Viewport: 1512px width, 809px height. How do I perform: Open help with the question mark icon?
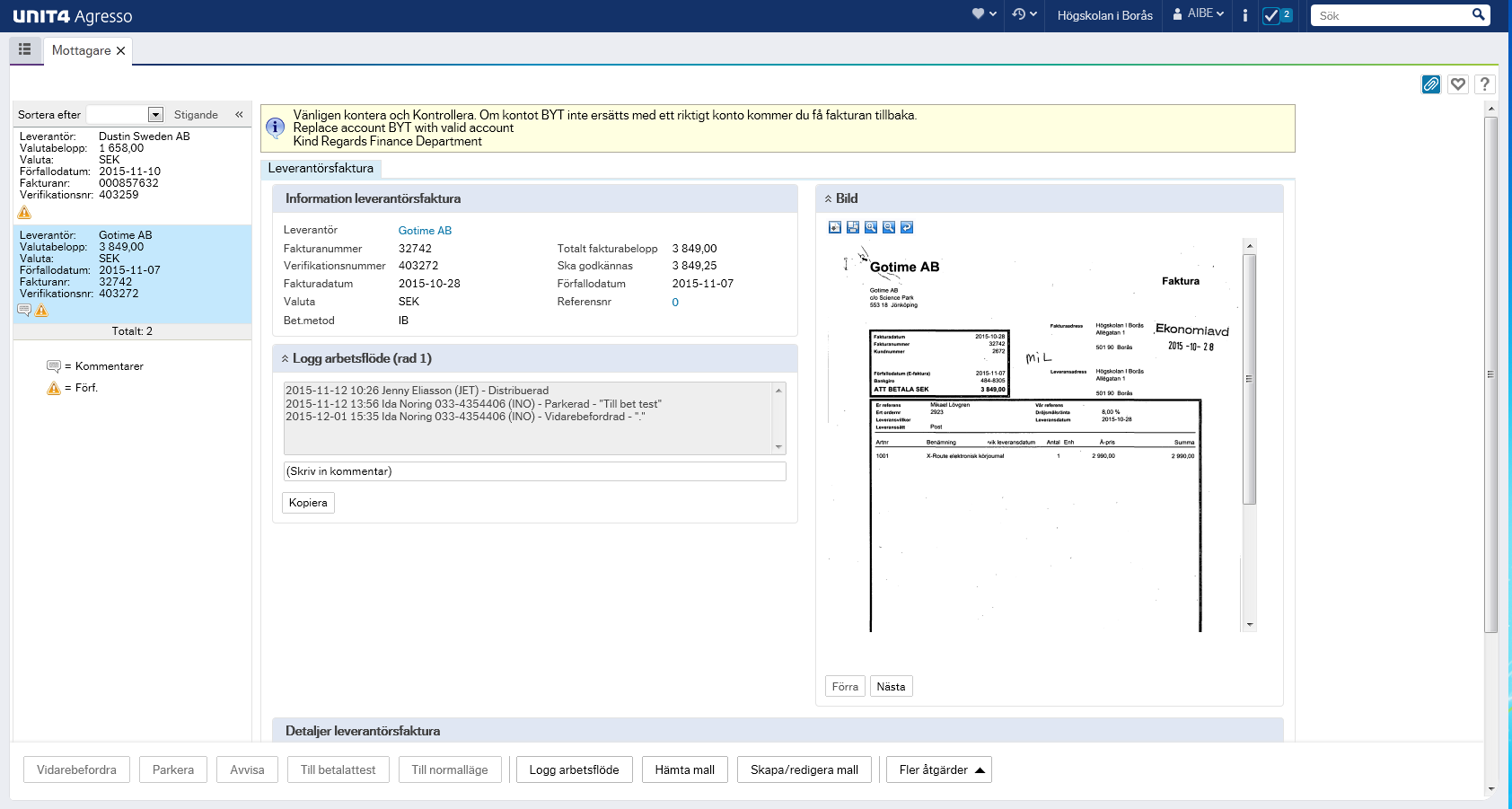click(1485, 84)
